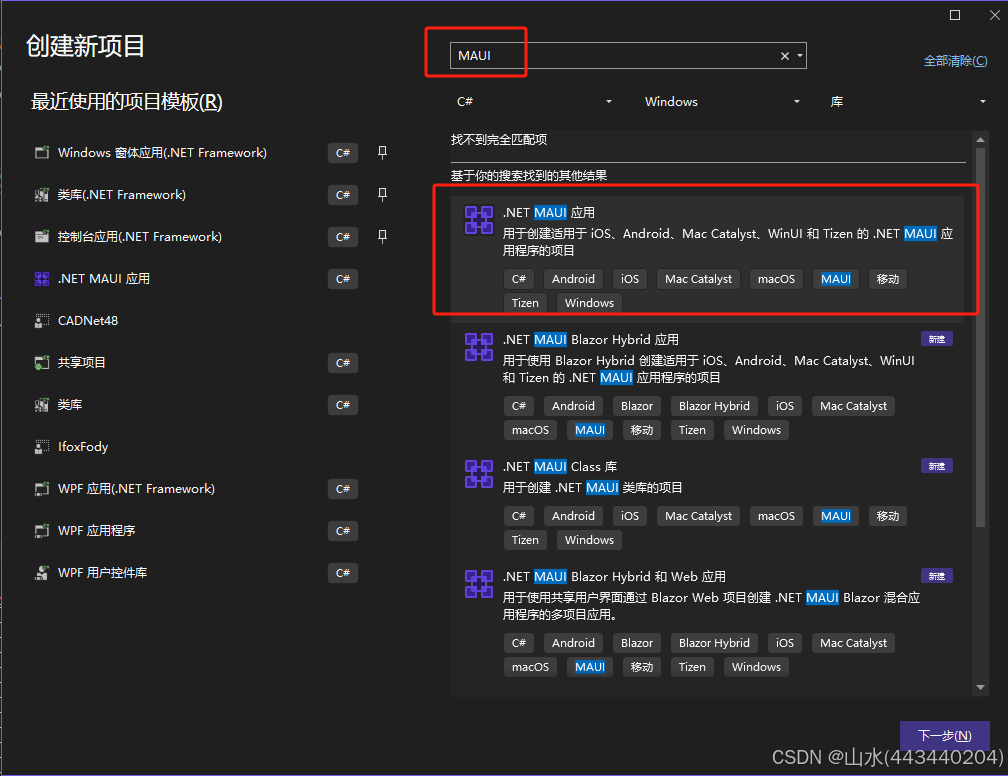Select the .NET MAUI Class 库 title
The height and width of the screenshot is (776, 1008).
click(x=559, y=466)
